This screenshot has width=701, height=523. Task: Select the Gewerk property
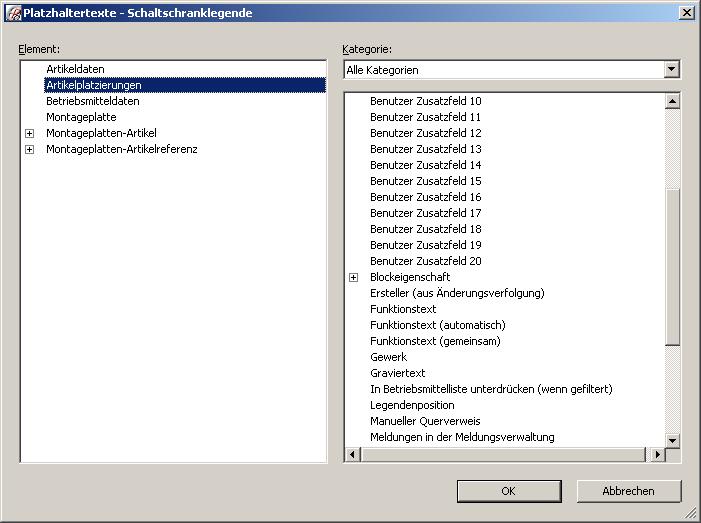tap(389, 357)
